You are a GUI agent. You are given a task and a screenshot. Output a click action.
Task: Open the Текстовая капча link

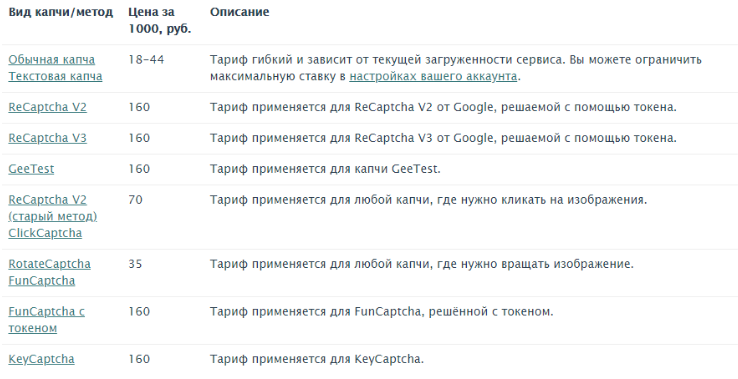55,76
